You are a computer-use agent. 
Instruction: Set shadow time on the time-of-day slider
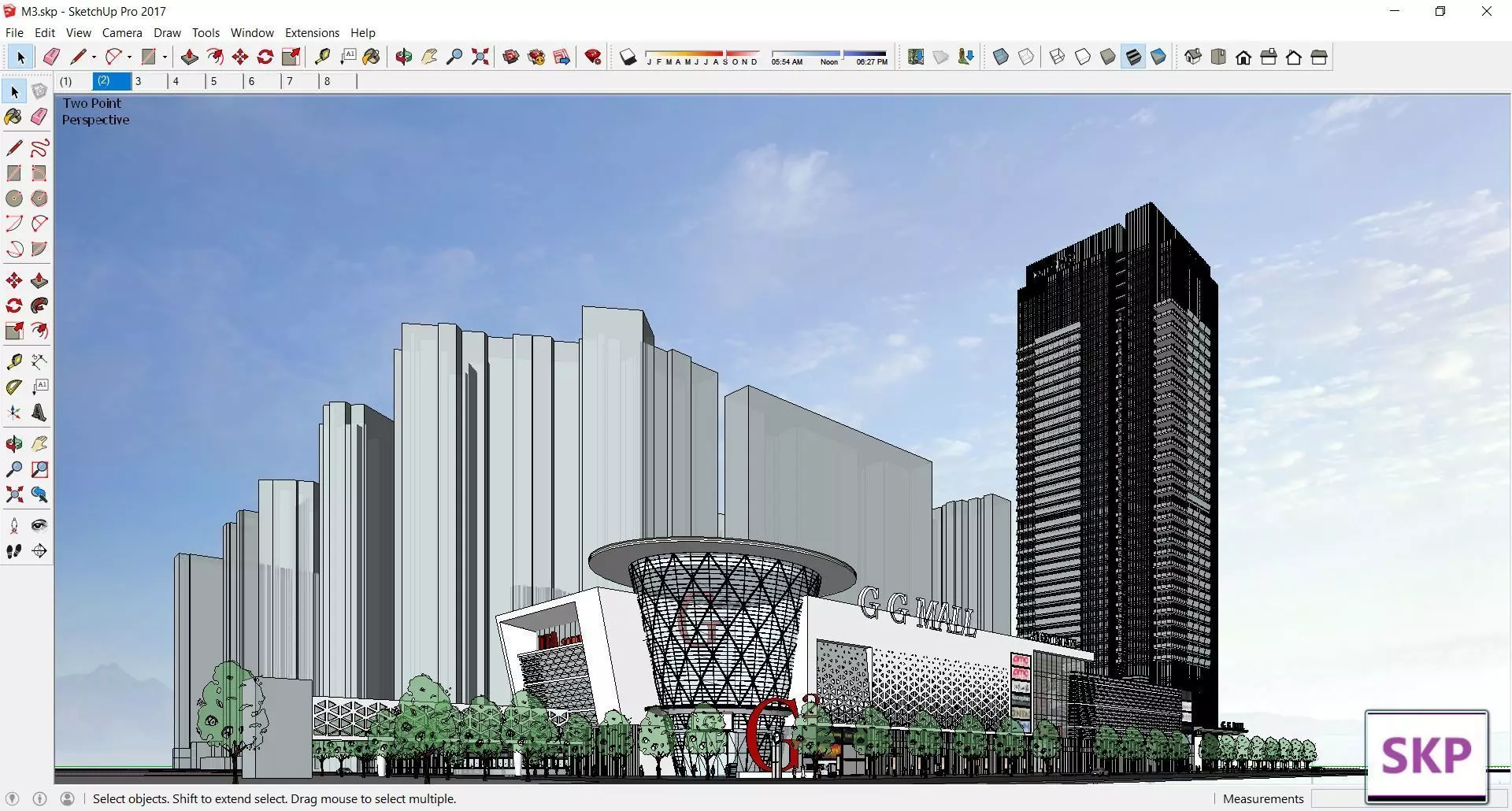[x=829, y=57]
